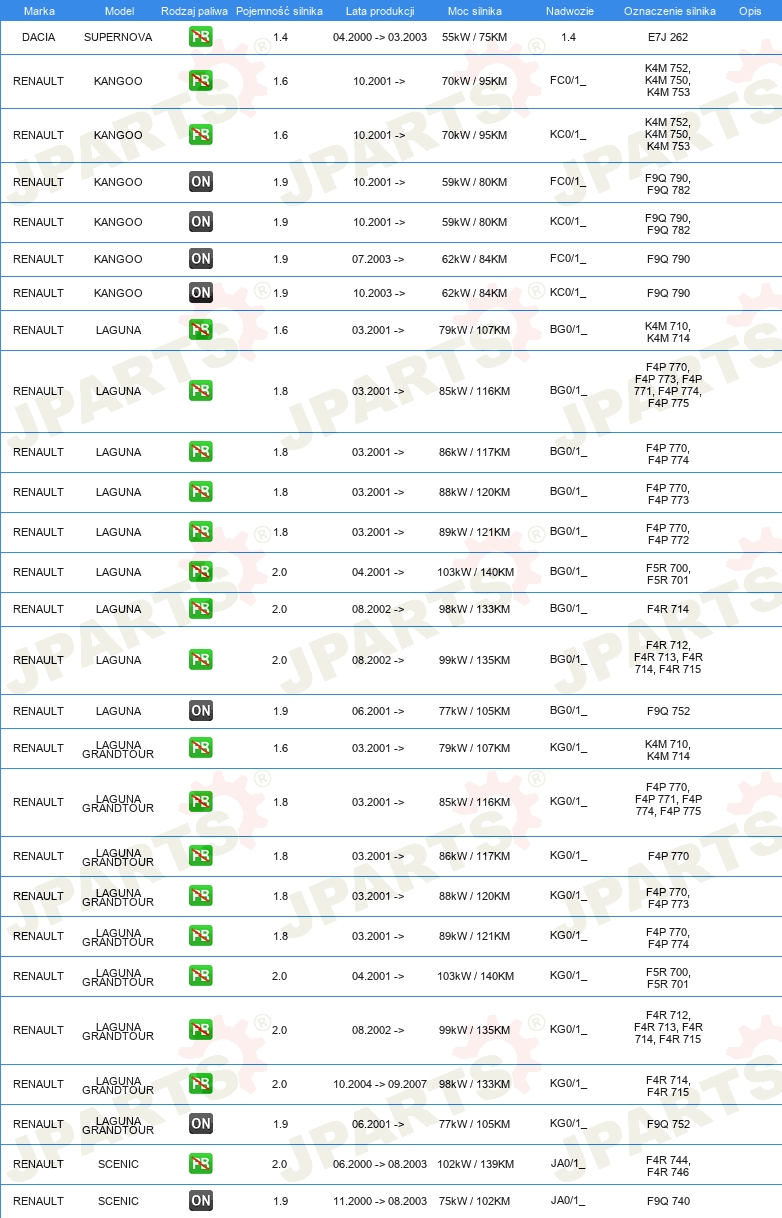782x1218 pixels.
Task: Select PB icon in Laguna 88kW BG0/1_ row
Action: click(x=201, y=492)
